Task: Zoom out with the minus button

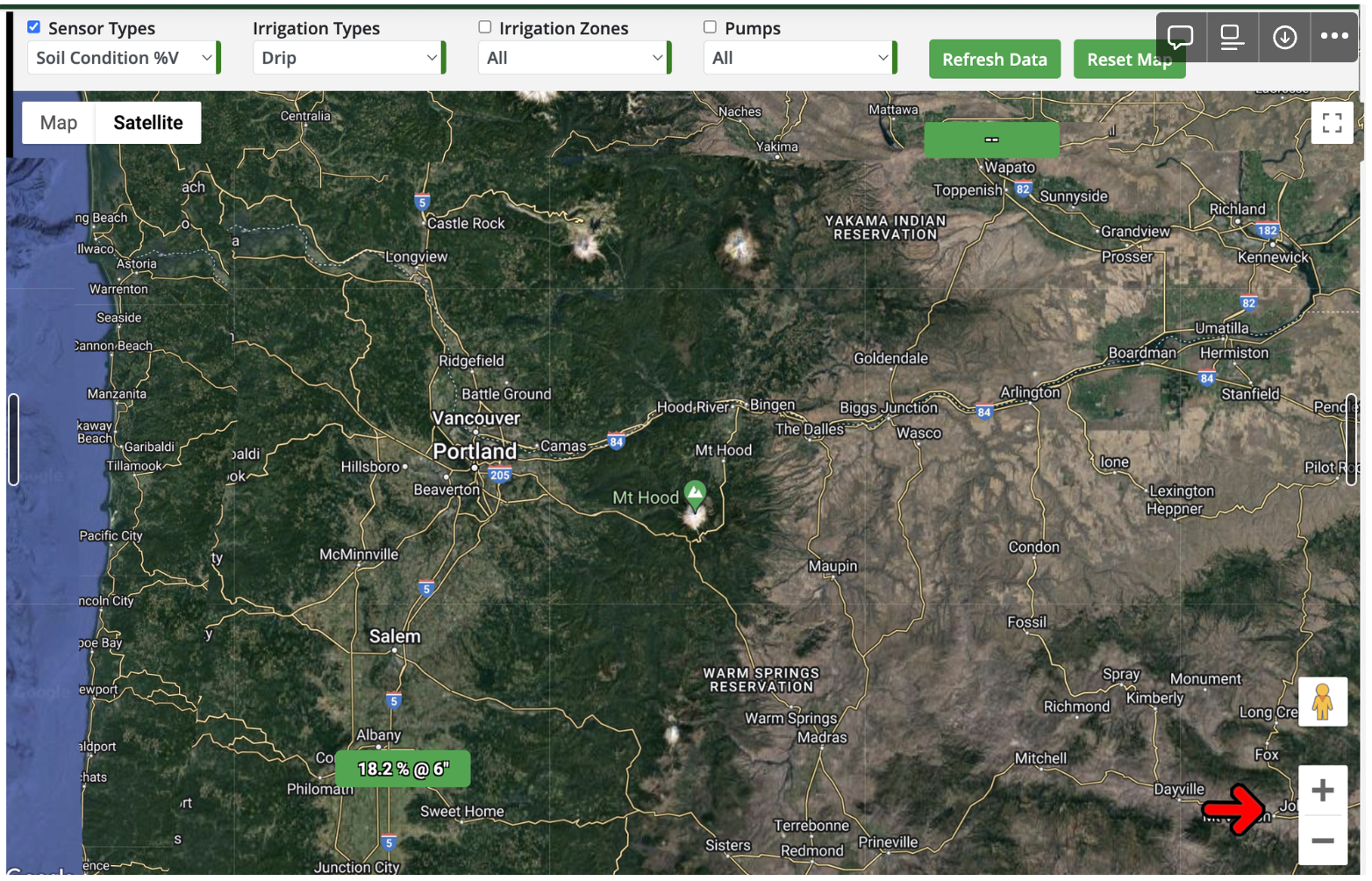Action: click(1323, 841)
